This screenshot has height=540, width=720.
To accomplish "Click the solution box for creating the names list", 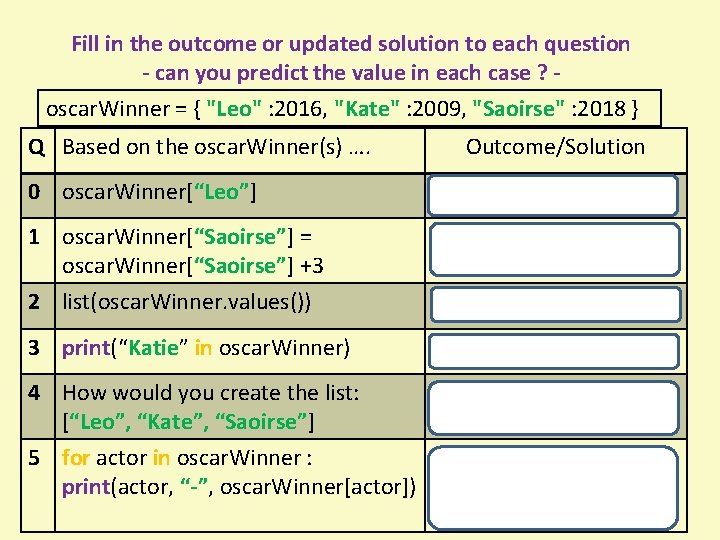I will [553, 408].
